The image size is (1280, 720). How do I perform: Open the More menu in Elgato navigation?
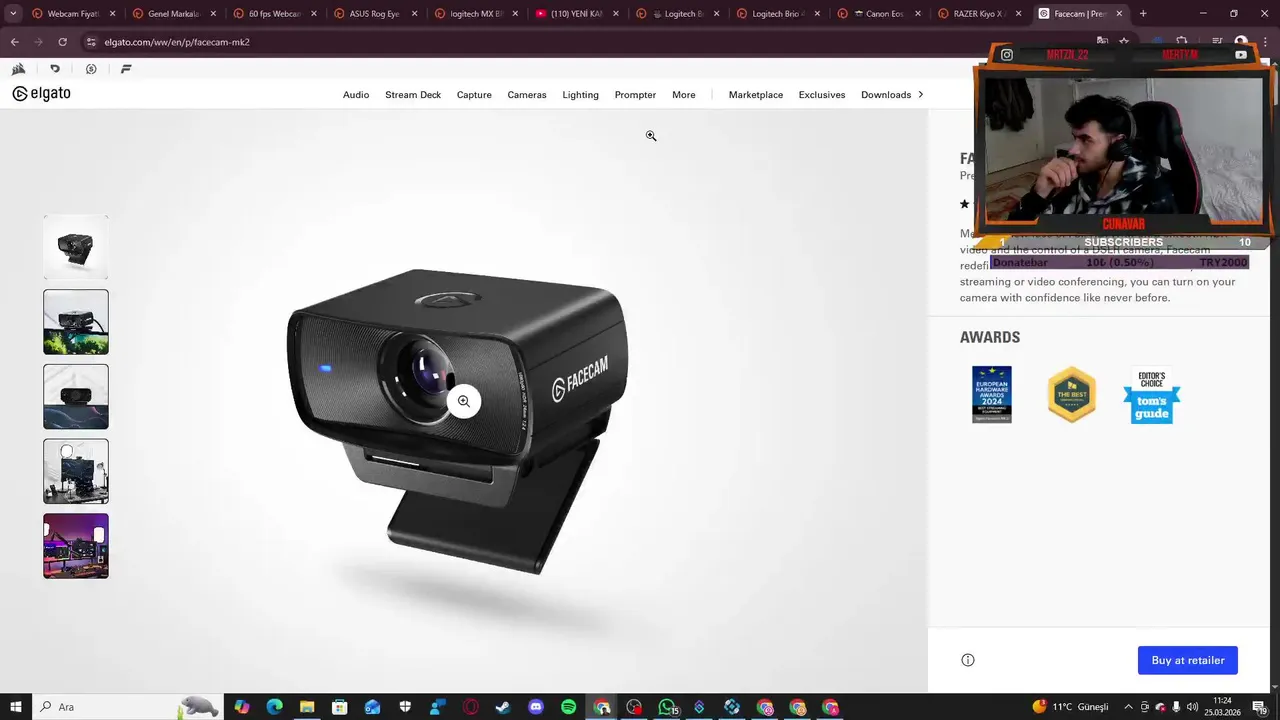684,95
